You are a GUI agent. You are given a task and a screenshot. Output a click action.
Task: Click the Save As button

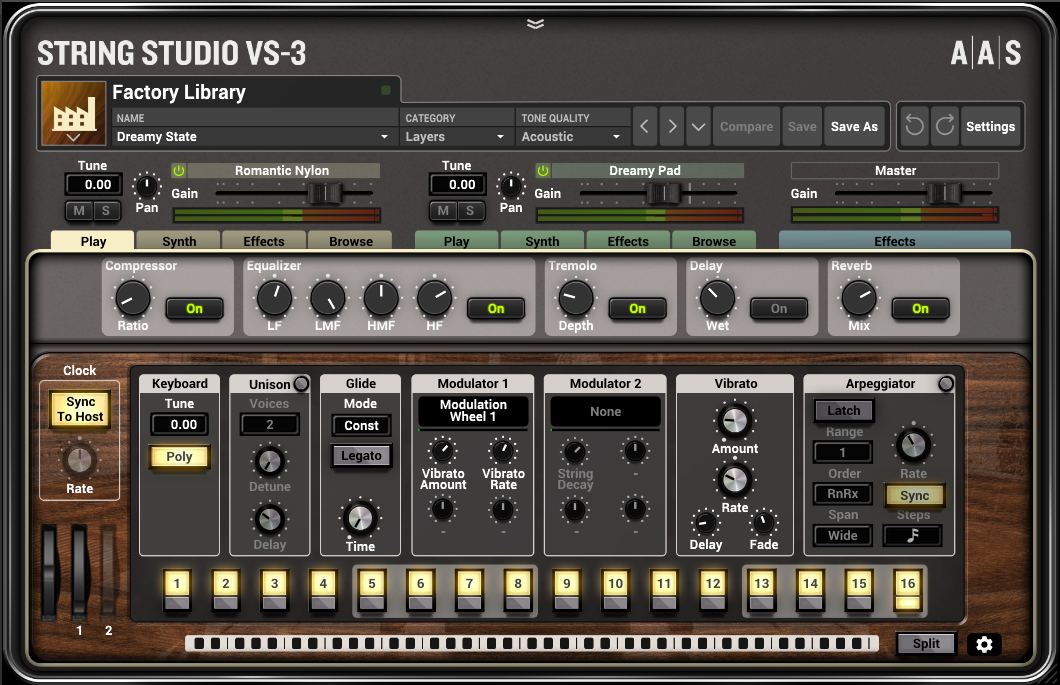(854, 126)
